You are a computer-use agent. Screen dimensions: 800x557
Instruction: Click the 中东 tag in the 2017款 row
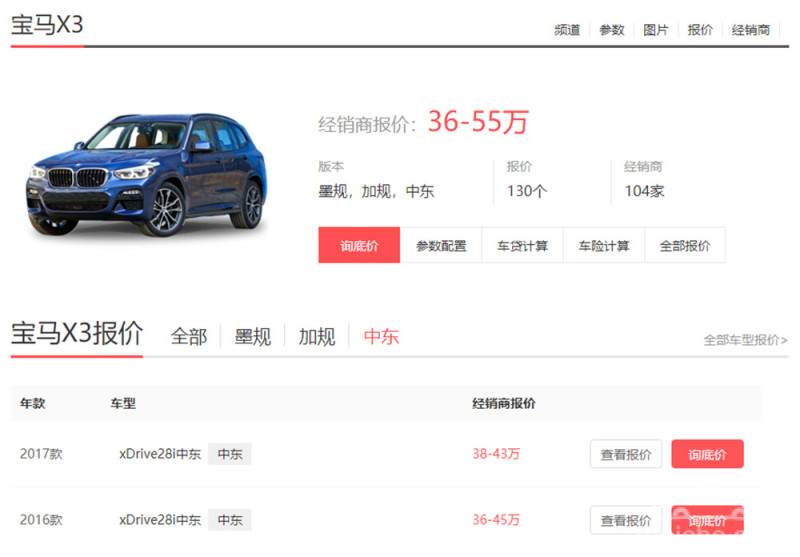tap(230, 453)
